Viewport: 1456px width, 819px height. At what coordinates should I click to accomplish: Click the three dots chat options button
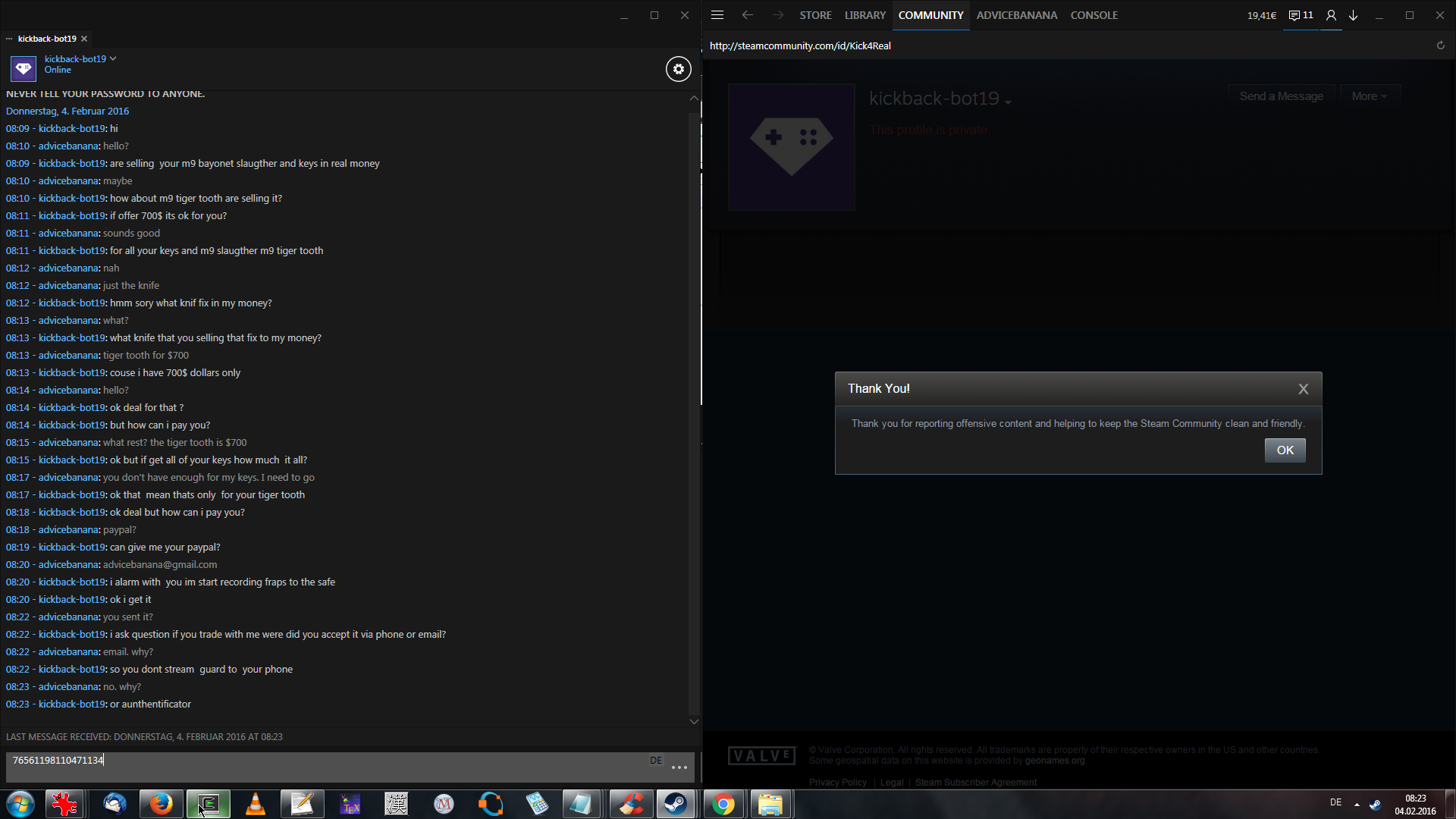[679, 767]
